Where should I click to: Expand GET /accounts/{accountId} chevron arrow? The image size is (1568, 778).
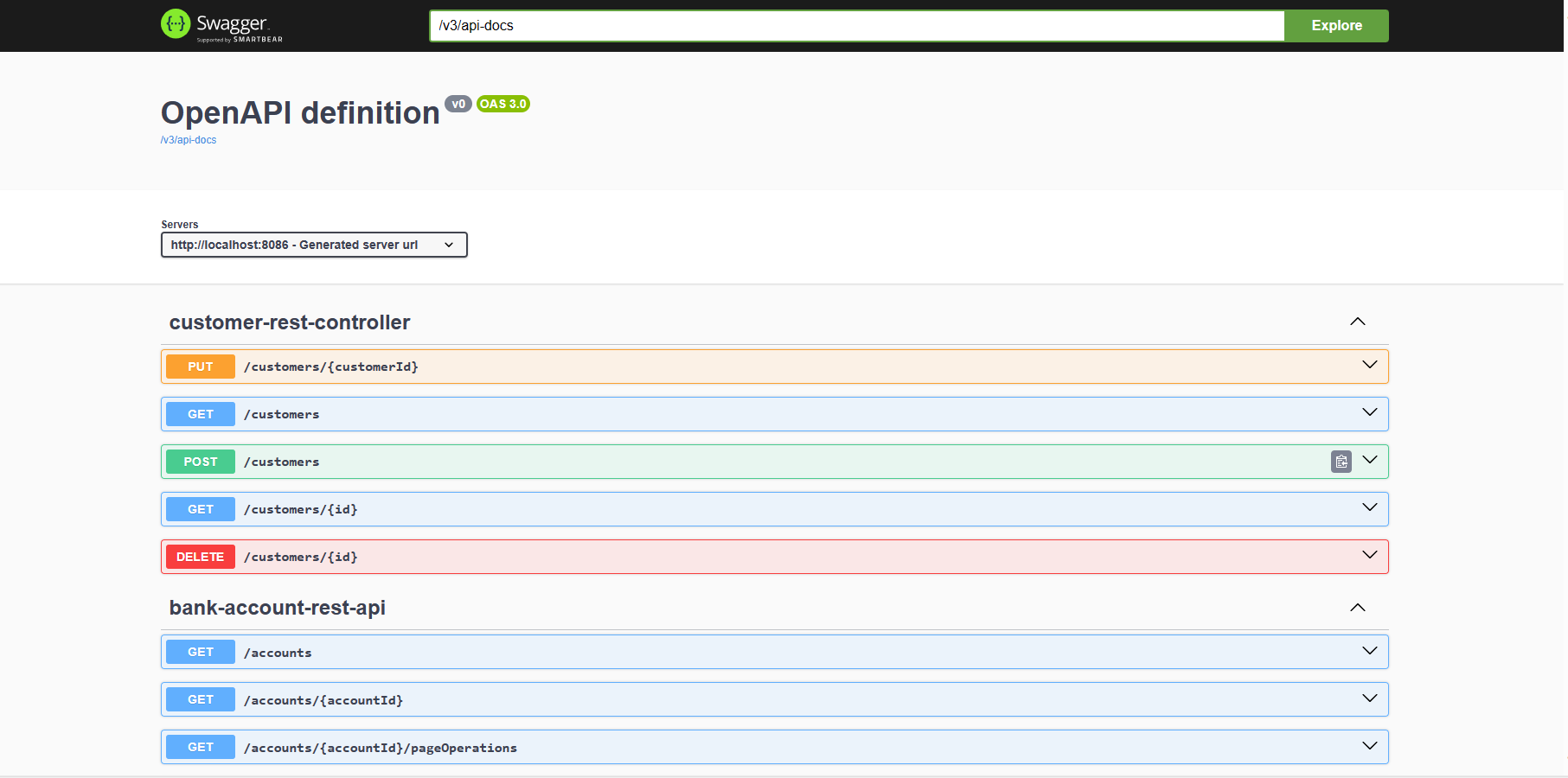click(1370, 698)
